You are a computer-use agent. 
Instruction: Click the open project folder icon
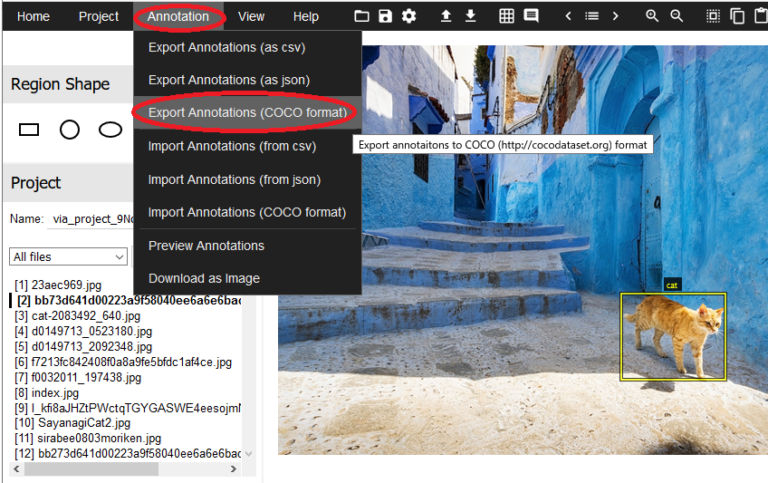(362, 16)
